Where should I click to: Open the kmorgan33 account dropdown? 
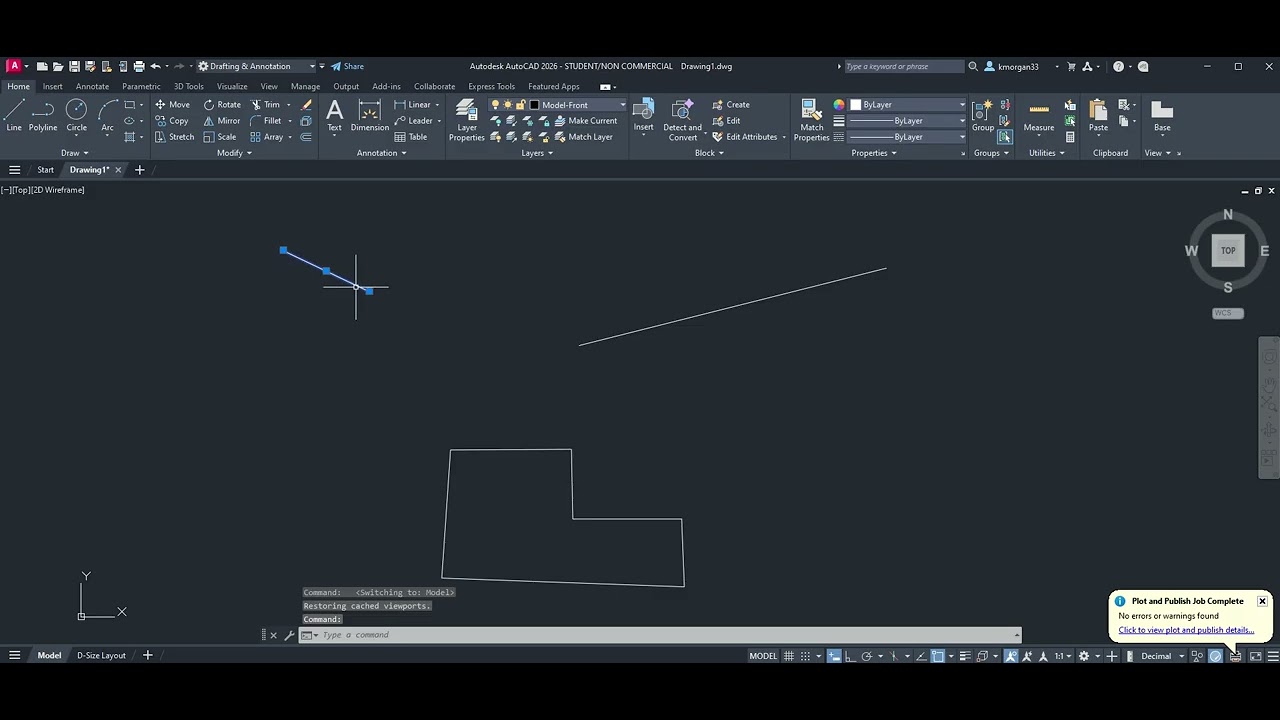(1022, 66)
